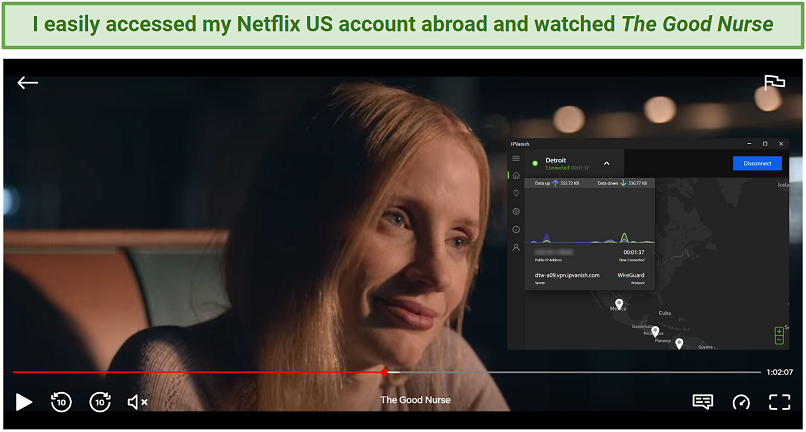Select the Mexico server pin
This screenshot has width=806, height=432.
pos(619,304)
